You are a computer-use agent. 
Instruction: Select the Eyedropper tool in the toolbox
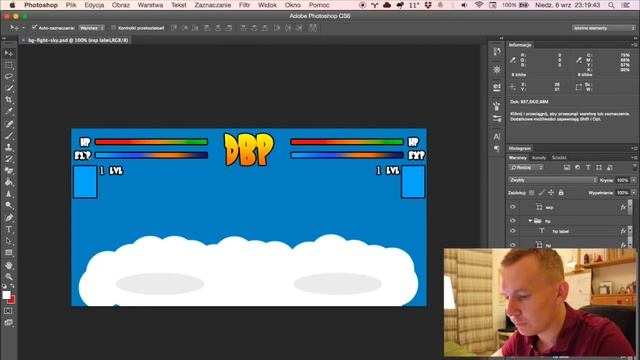[x=9, y=111]
